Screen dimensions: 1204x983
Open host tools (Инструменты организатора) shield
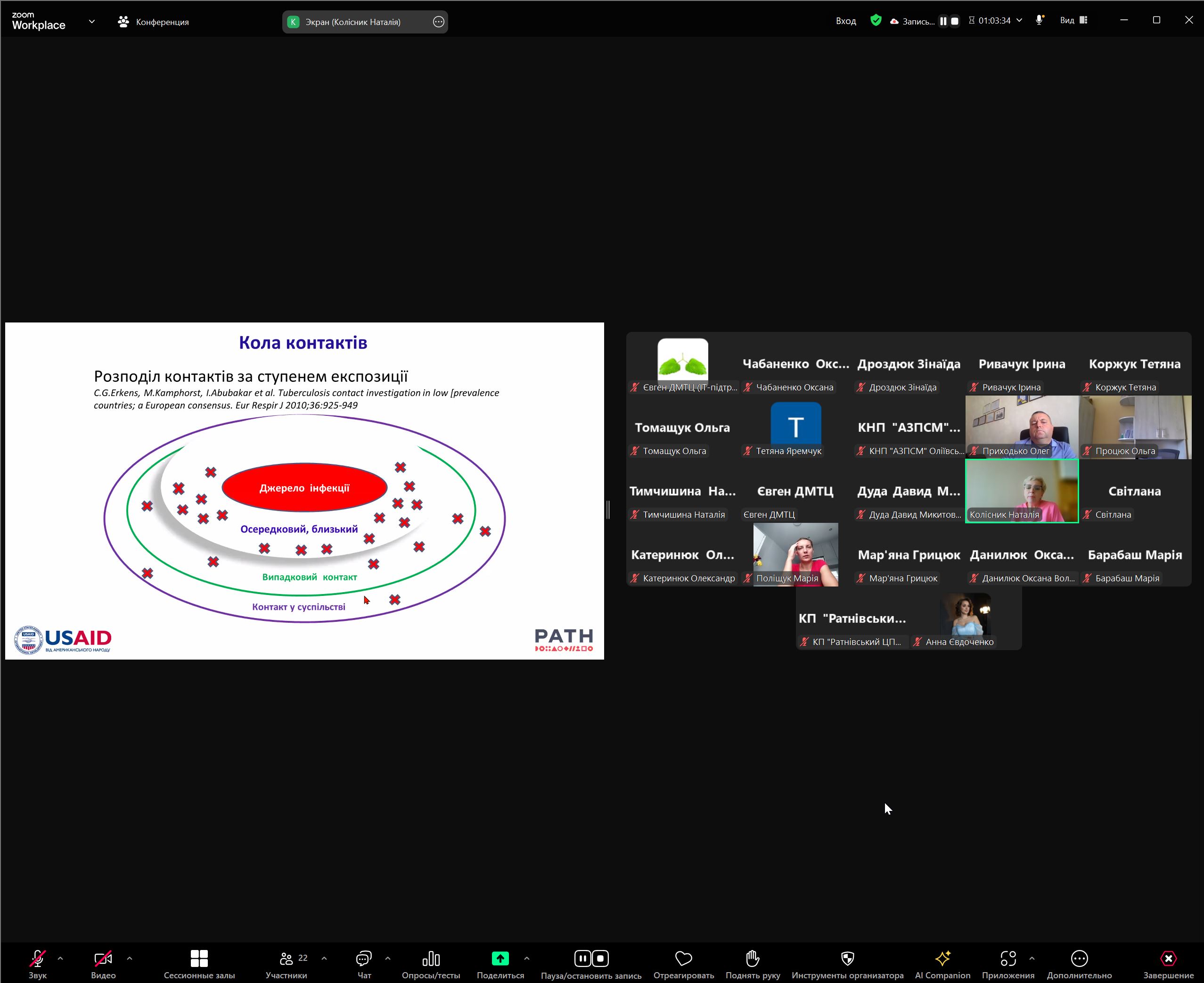point(847,958)
